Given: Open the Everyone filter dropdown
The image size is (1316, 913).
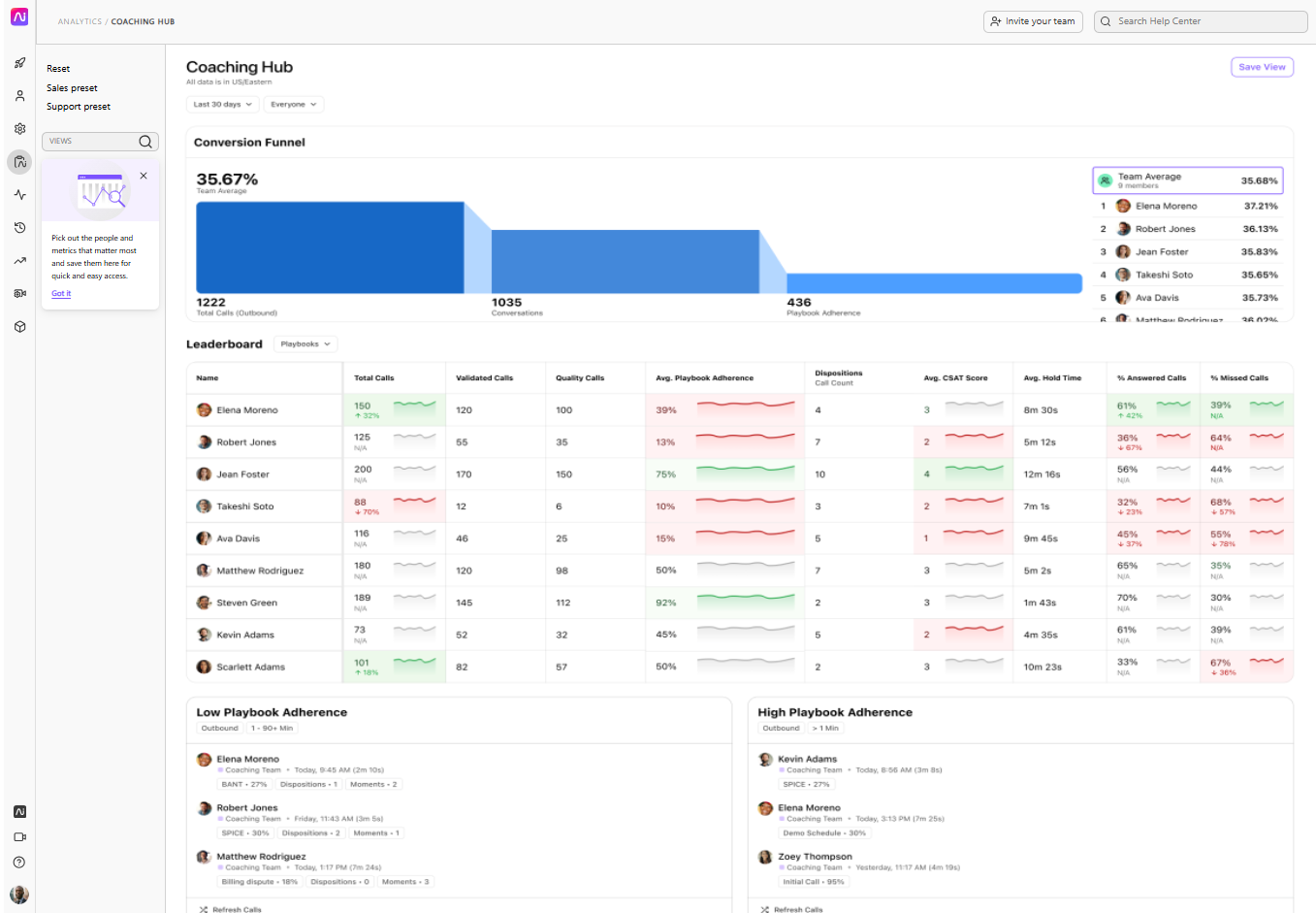Looking at the screenshot, I should (294, 105).
